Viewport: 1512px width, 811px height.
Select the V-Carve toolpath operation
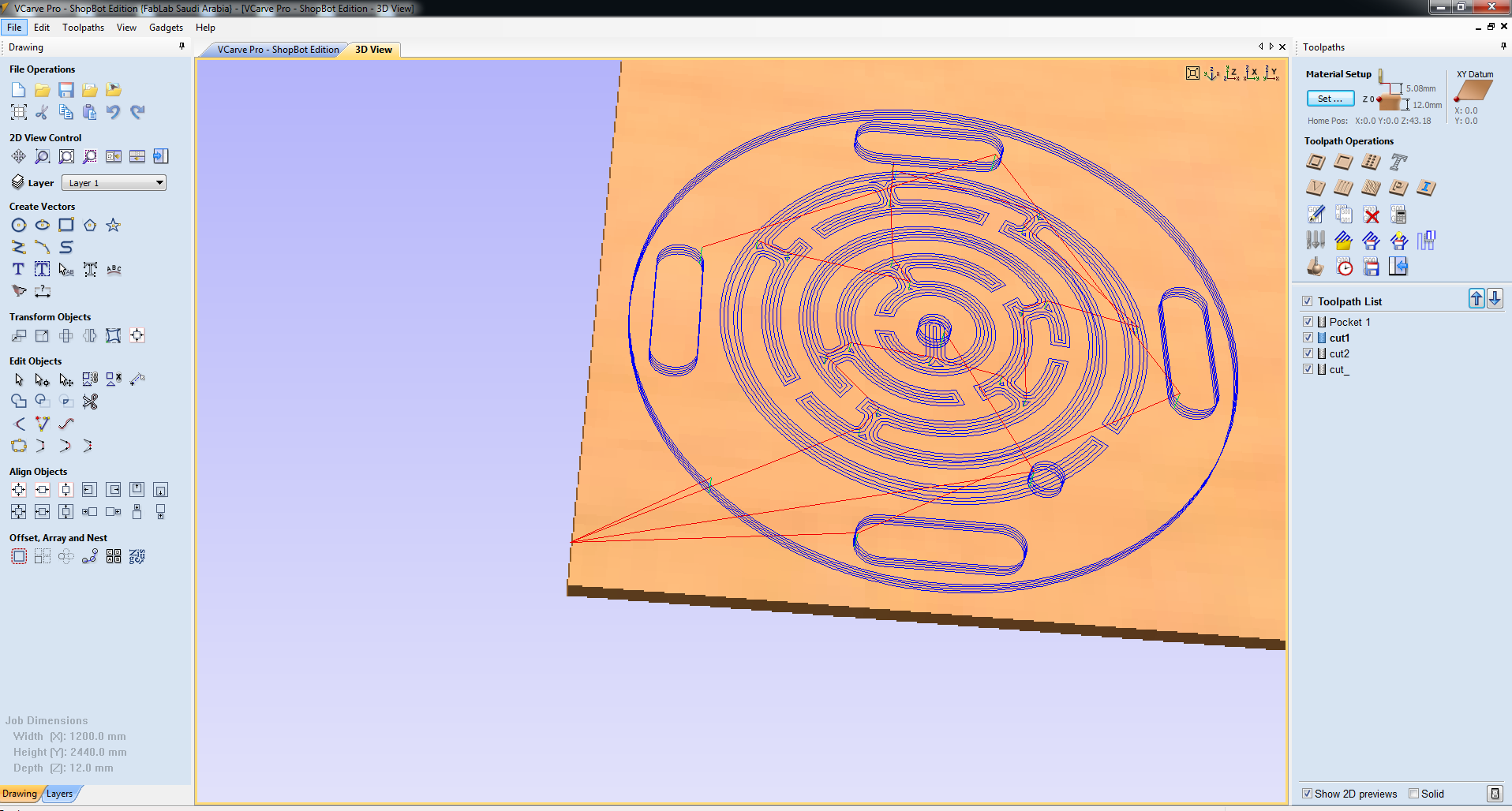coord(1316,188)
